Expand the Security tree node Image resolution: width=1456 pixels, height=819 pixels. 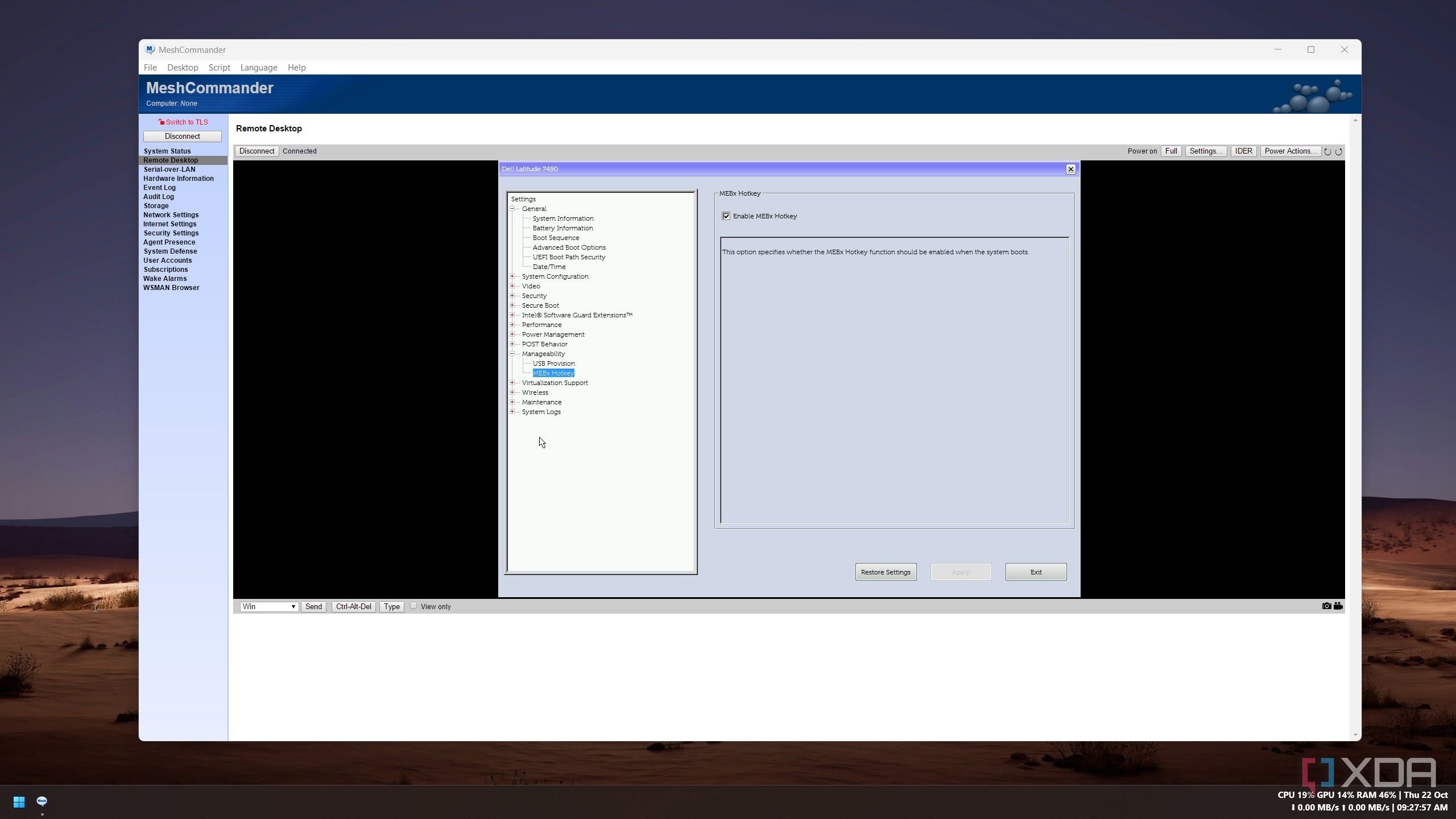512,296
